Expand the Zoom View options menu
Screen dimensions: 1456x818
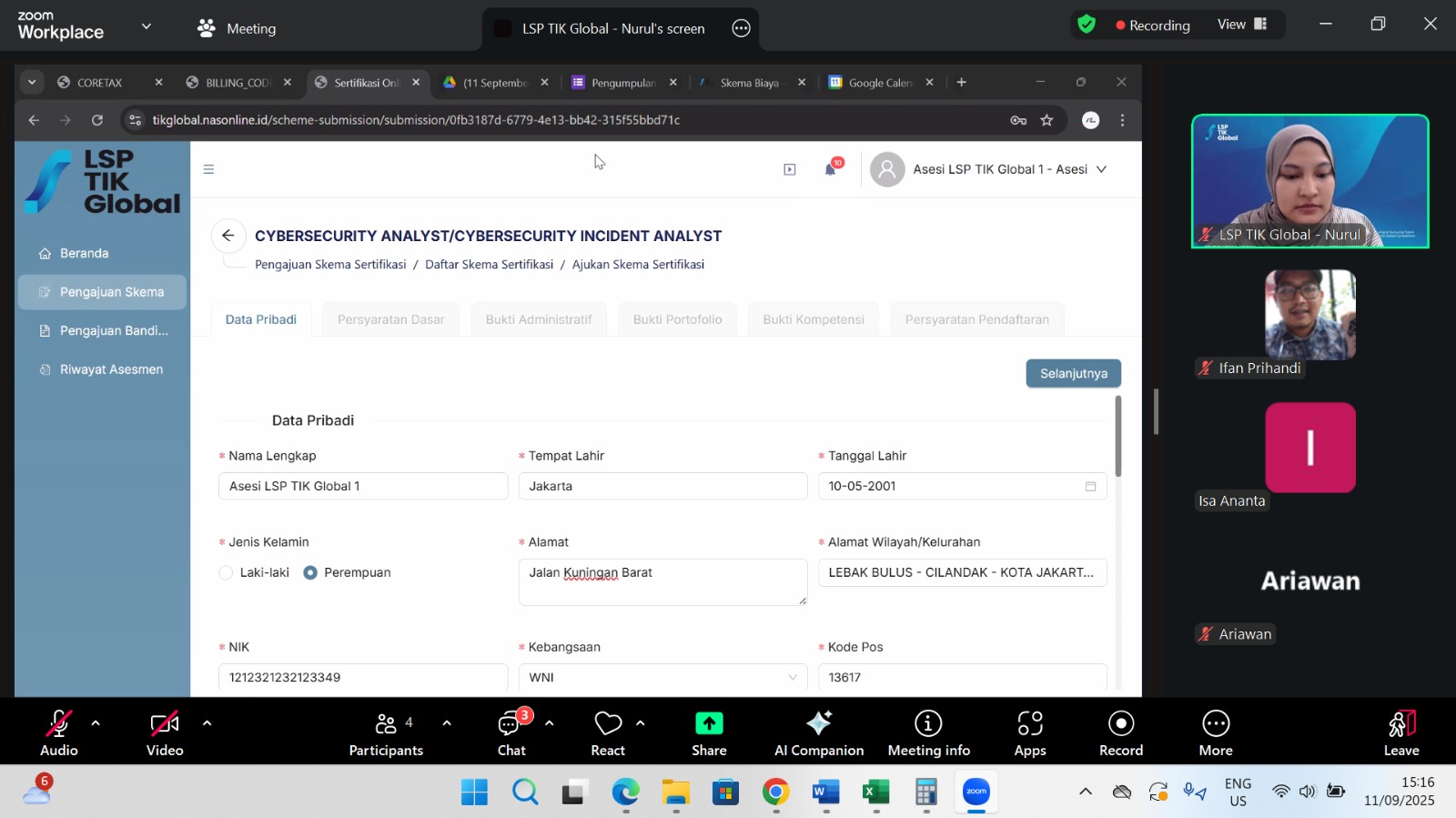point(1241,25)
